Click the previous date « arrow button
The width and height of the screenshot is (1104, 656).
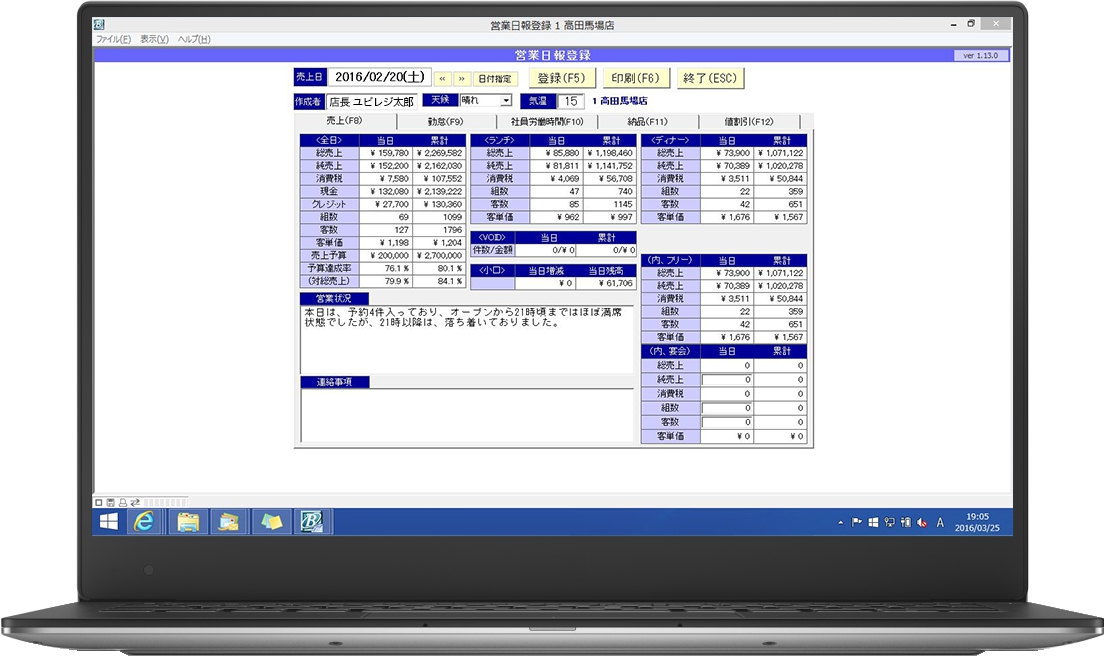tap(442, 78)
